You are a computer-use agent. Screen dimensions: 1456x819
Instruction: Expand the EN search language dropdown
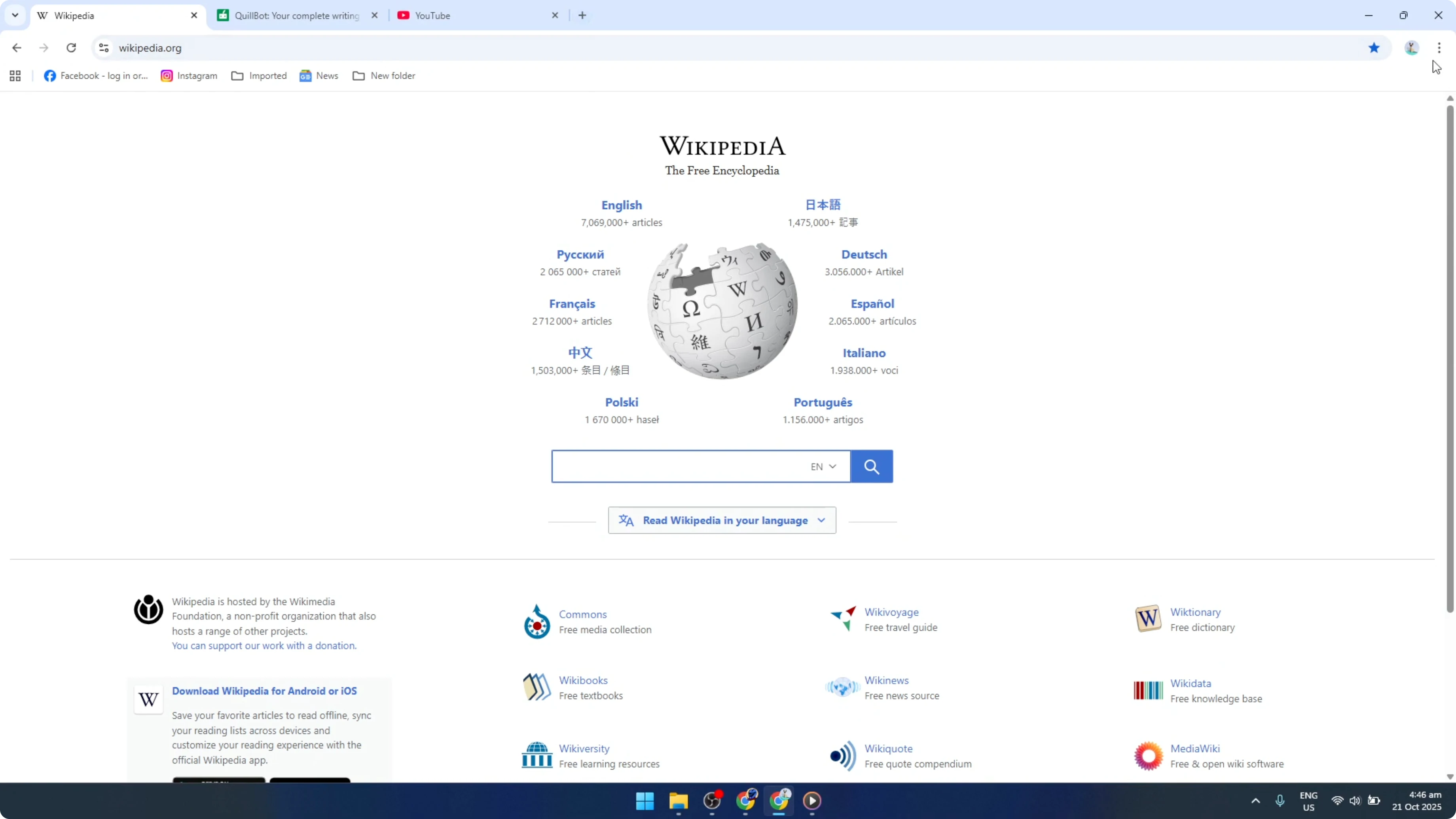(823, 466)
